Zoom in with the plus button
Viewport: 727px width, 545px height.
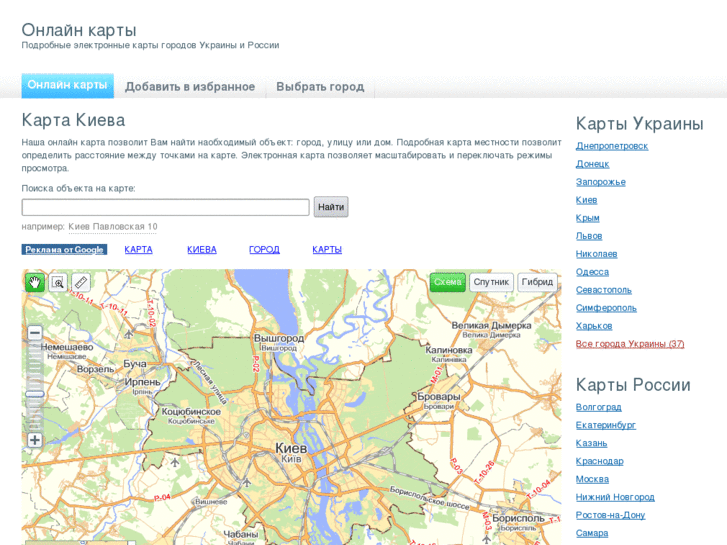tap(35, 440)
